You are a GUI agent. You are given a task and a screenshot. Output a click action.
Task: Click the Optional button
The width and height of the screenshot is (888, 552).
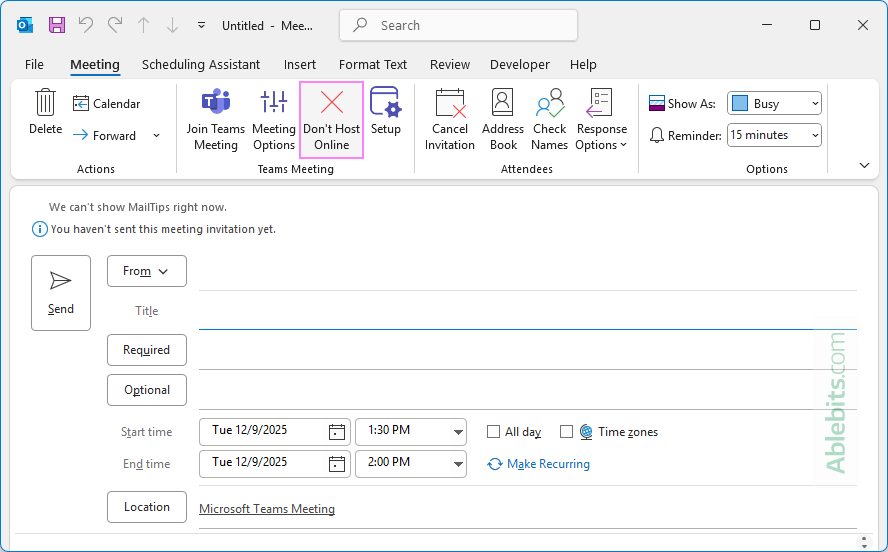[x=147, y=390]
